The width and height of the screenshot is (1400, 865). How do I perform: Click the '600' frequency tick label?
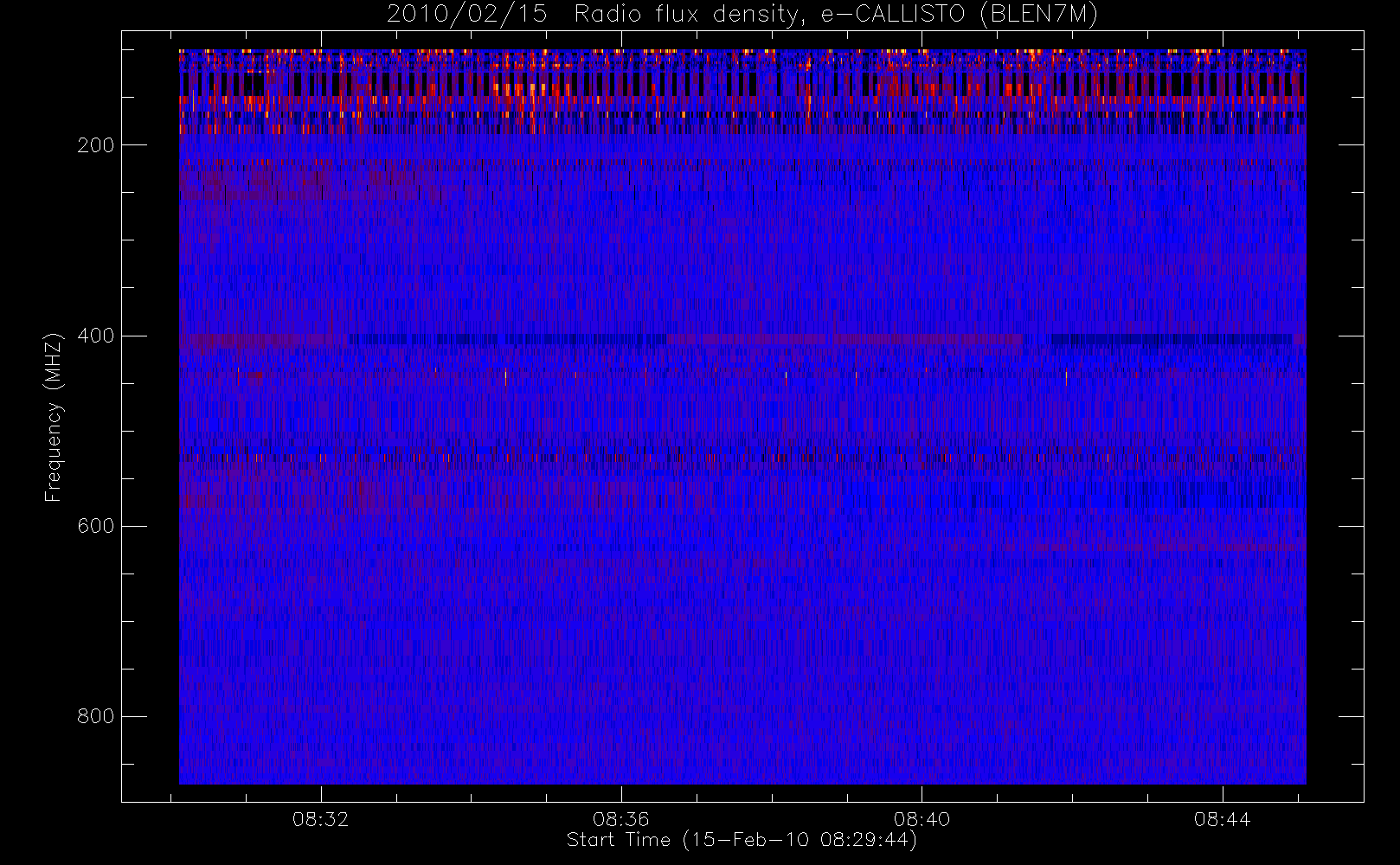tap(95, 526)
